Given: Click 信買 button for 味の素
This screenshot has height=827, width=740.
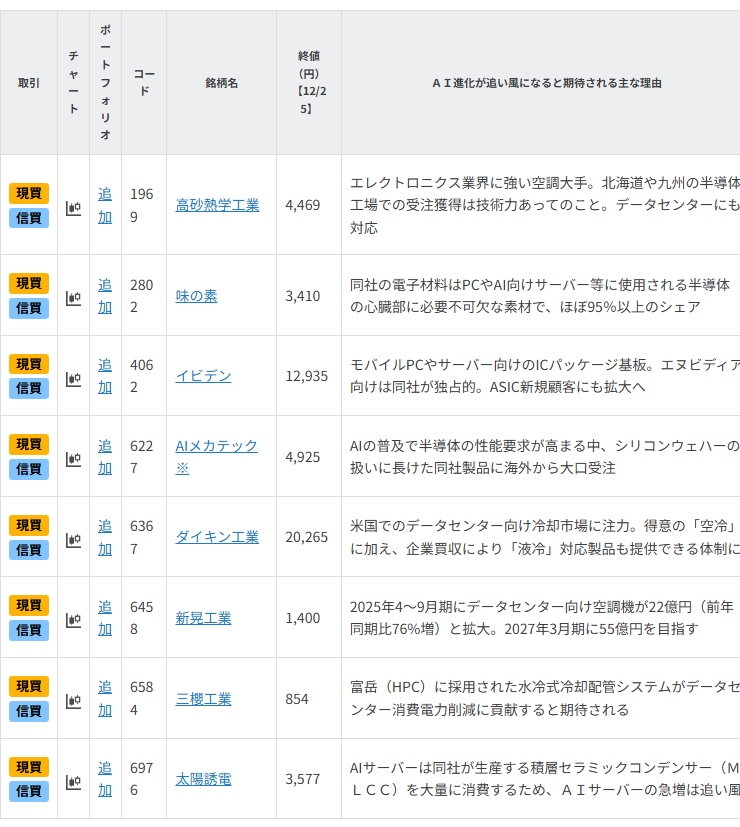Looking at the screenshot, I should coord(29,308).
